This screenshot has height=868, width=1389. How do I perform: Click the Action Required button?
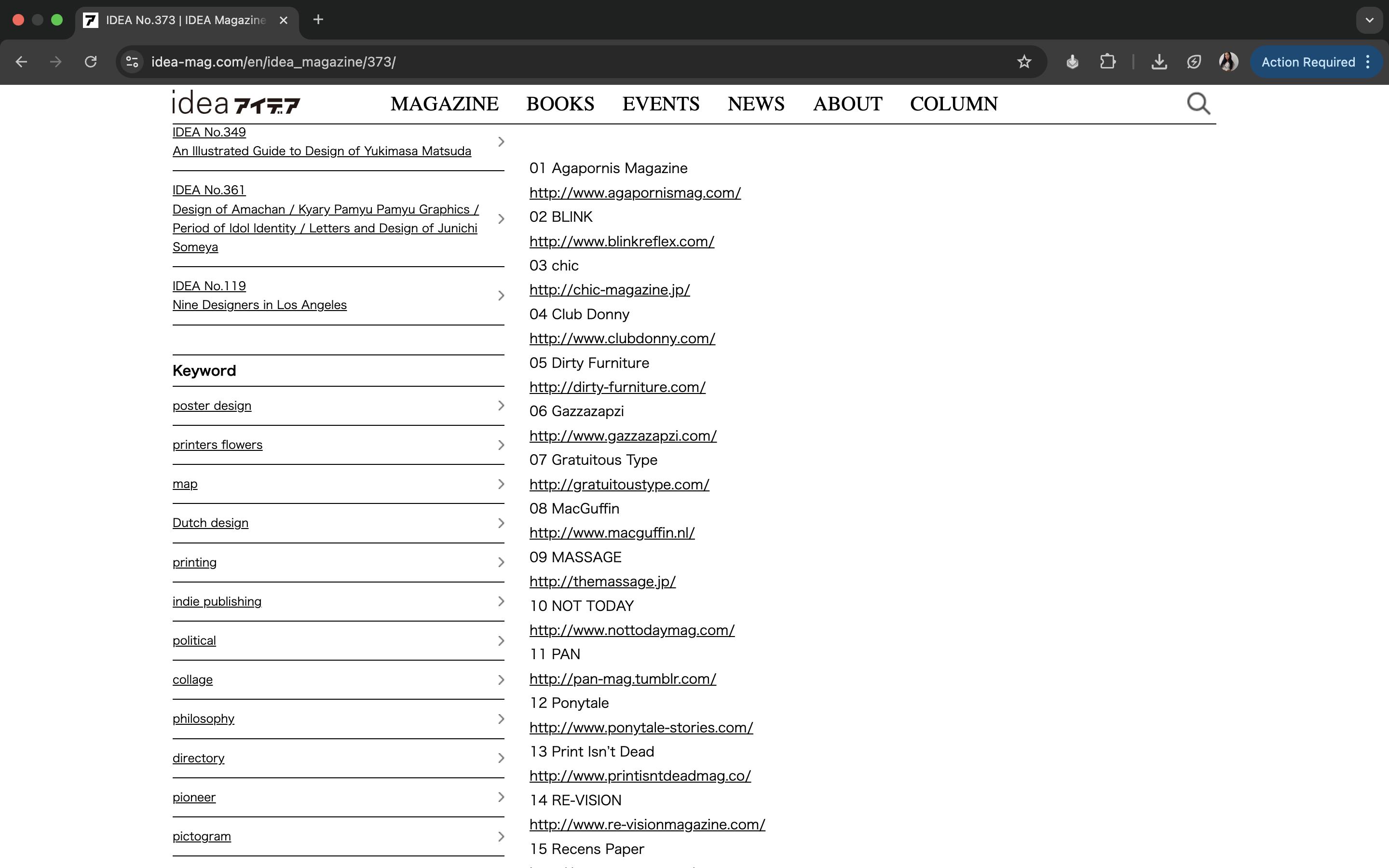pos(1307,62)
